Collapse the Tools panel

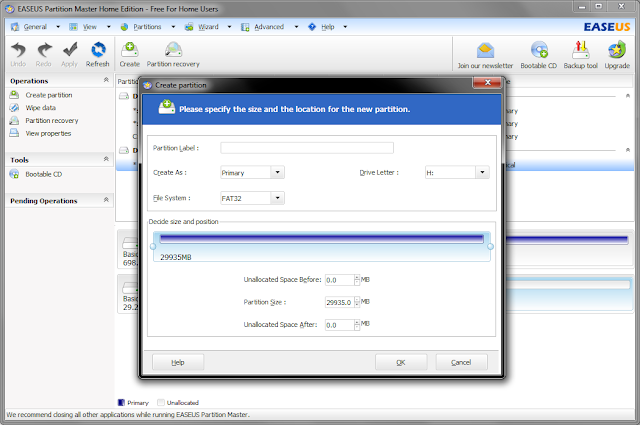point(106,159)
